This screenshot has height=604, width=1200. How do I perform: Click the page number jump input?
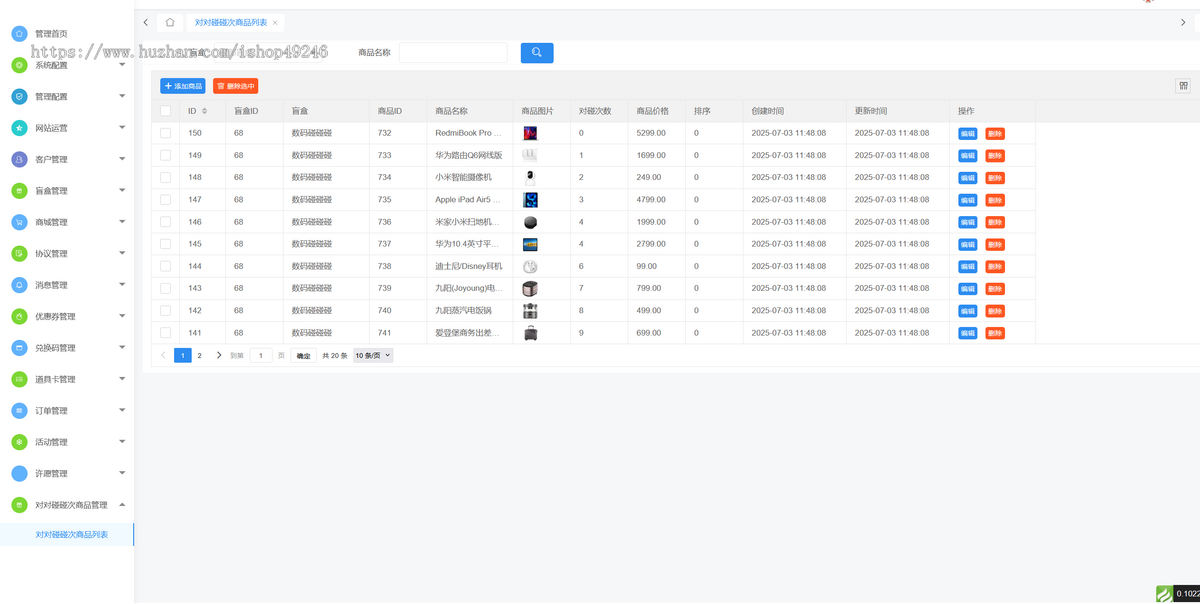click(x=260, y=355)
